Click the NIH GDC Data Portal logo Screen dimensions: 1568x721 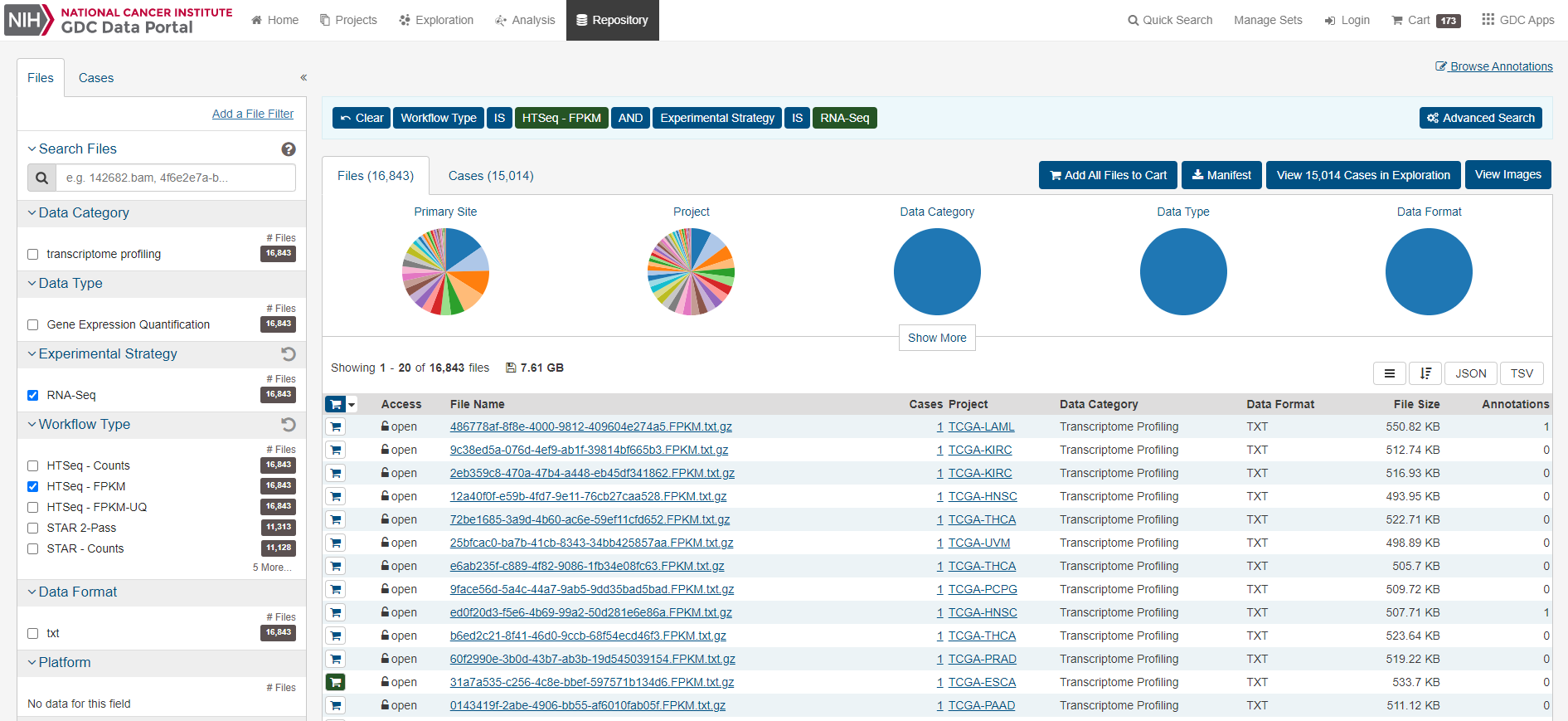pyautogui.click(x=119, y=20)
